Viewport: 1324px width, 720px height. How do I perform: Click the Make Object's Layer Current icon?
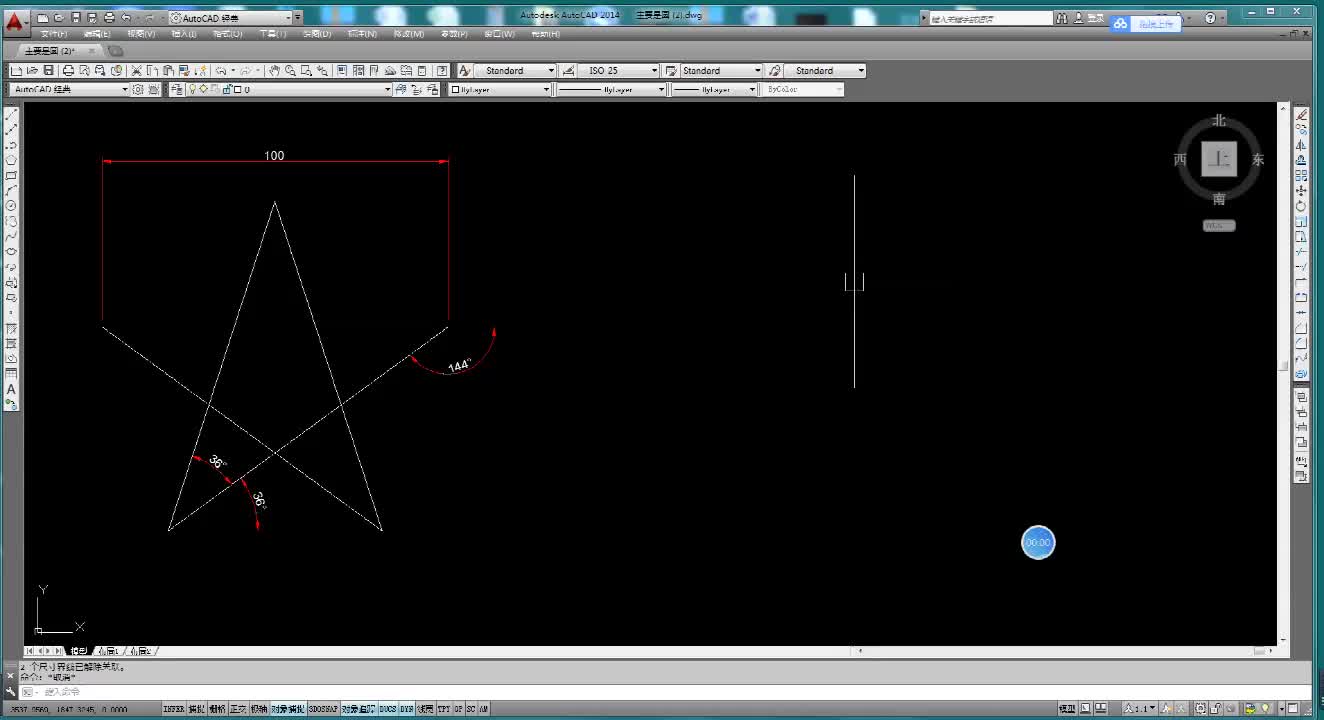pos(400,89)
